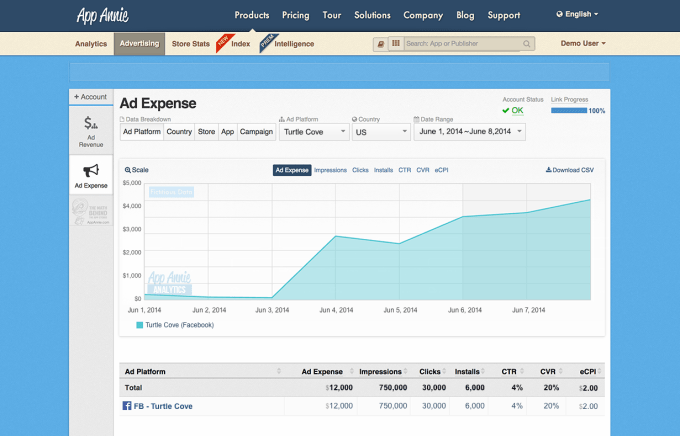The image size is (680, 436).
Task: Switch breakdown to Country
Action: (179, 131)
